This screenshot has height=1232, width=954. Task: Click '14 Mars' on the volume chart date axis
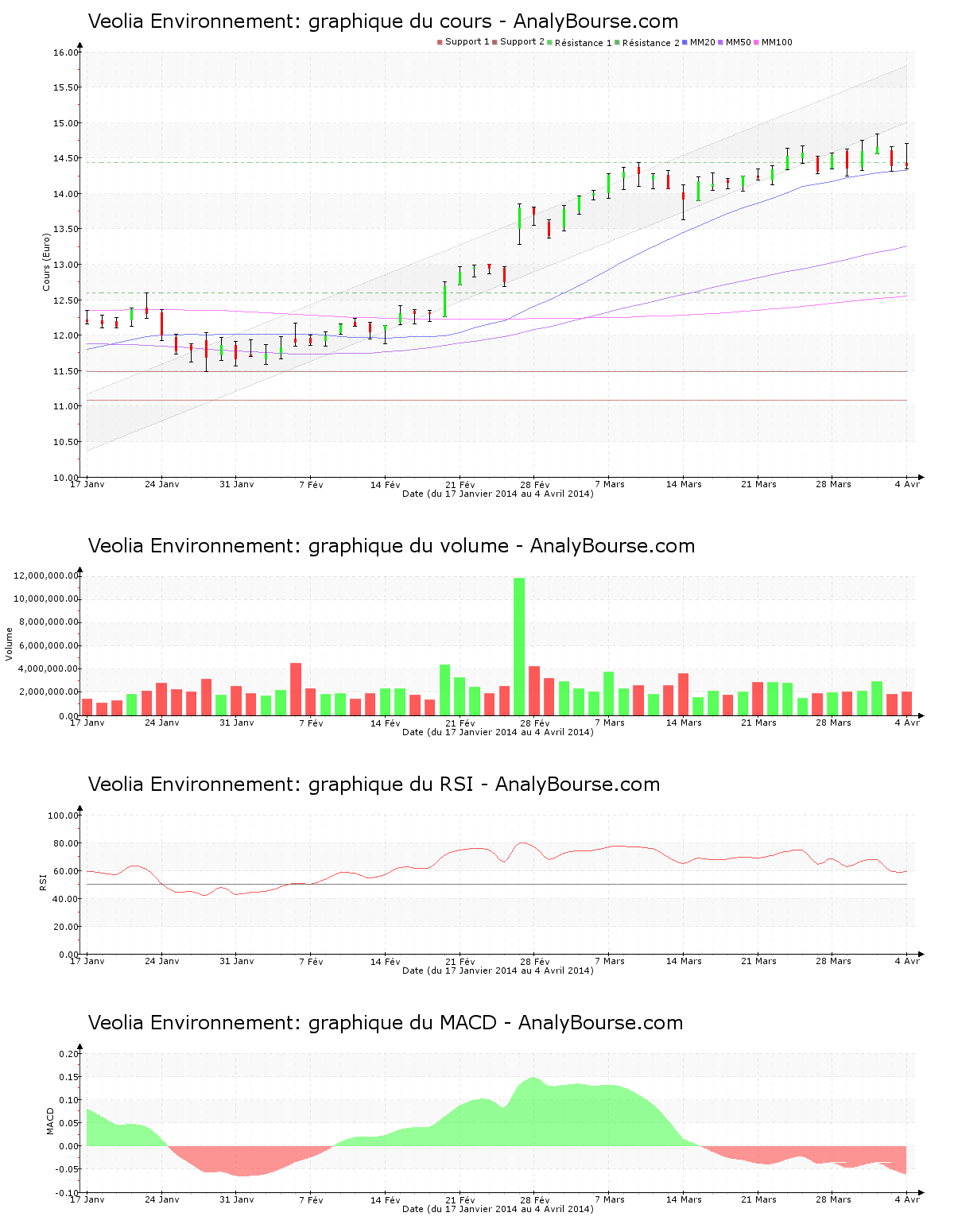[684, 723]
